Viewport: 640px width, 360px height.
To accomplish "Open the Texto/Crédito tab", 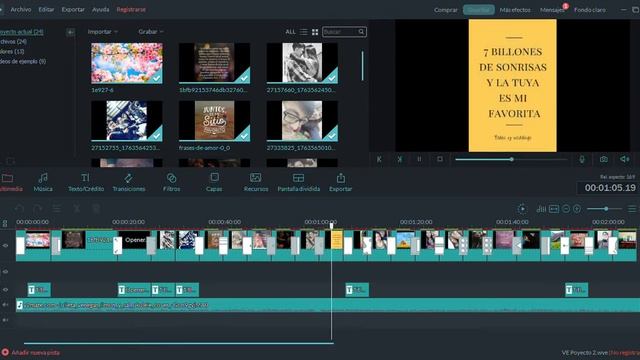I will (86, 182).
